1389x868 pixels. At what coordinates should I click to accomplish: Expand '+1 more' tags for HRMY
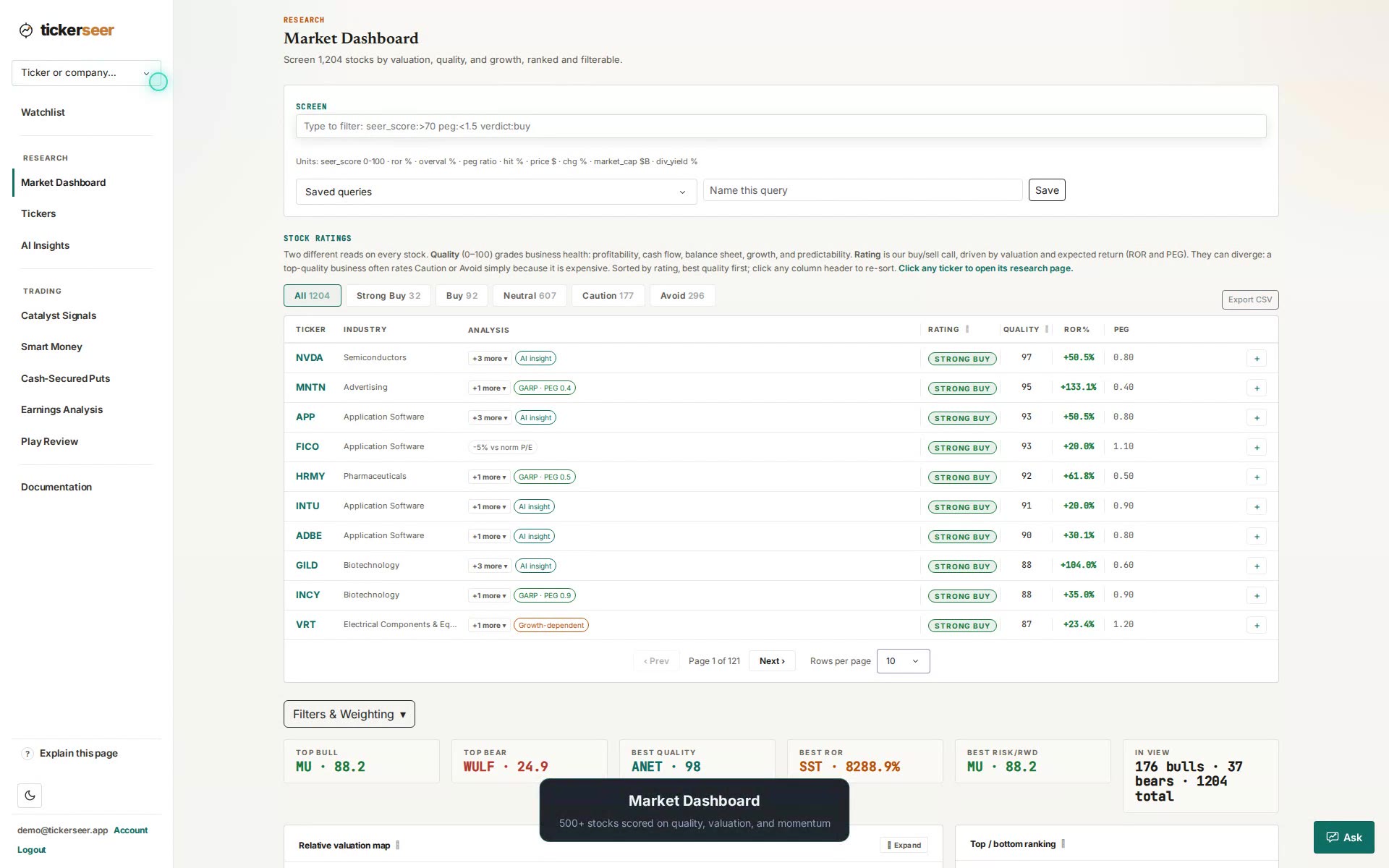pos(489,477)
